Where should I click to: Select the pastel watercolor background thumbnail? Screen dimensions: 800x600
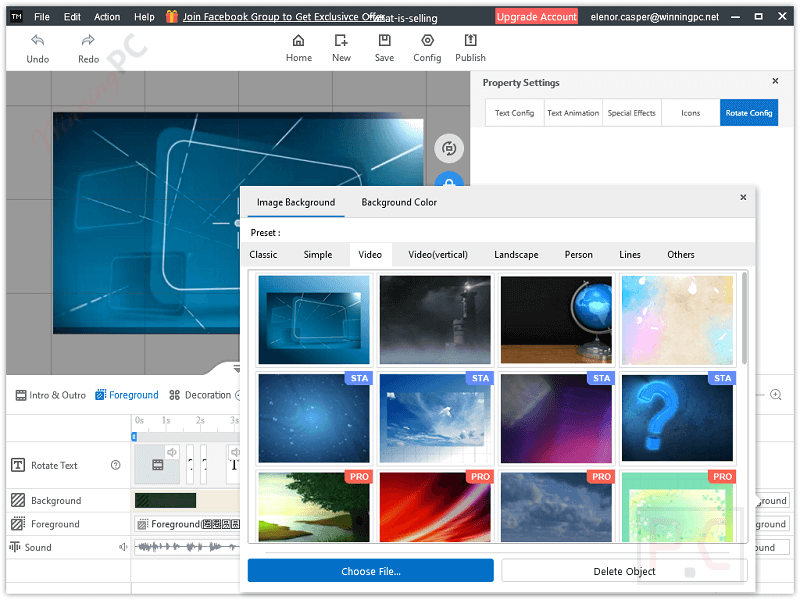coord(678,319)
